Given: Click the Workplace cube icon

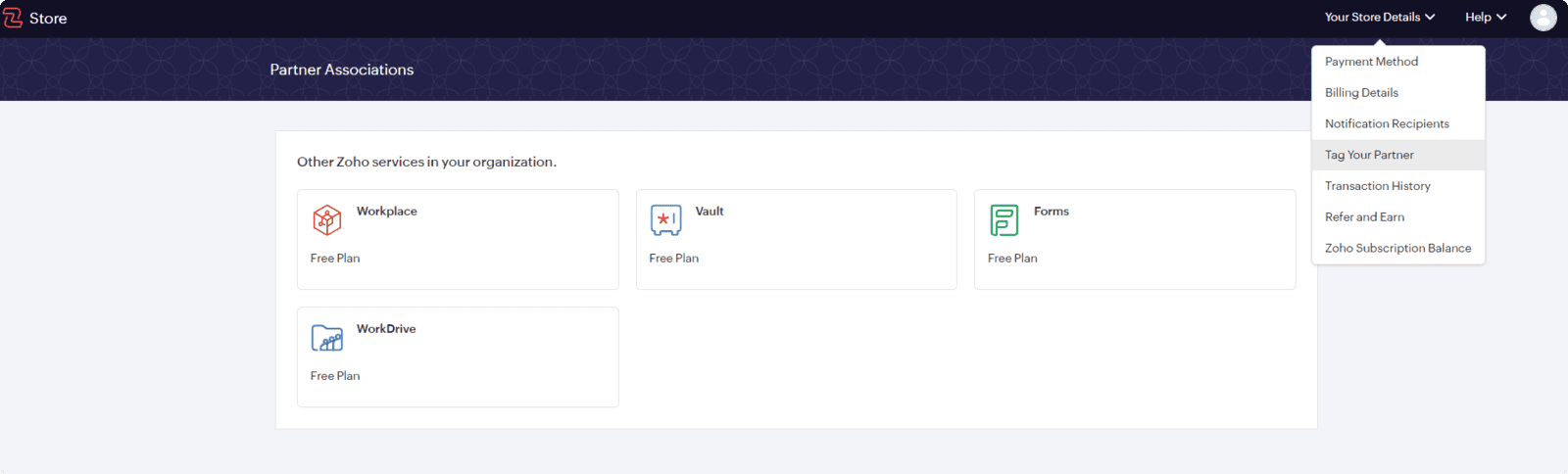Looking at the screenshot, I should [x=327, y=219].
